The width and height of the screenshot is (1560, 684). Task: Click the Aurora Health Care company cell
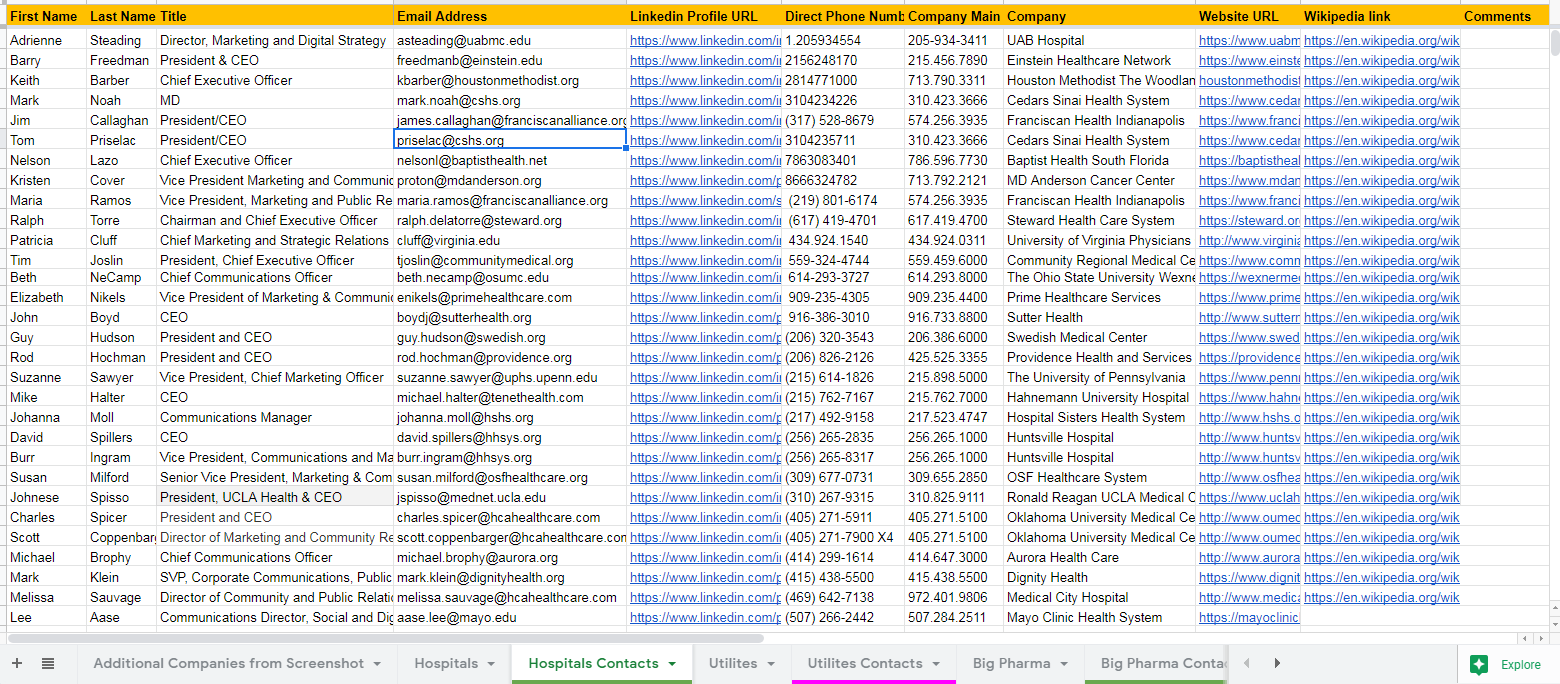coord(1100,557)
